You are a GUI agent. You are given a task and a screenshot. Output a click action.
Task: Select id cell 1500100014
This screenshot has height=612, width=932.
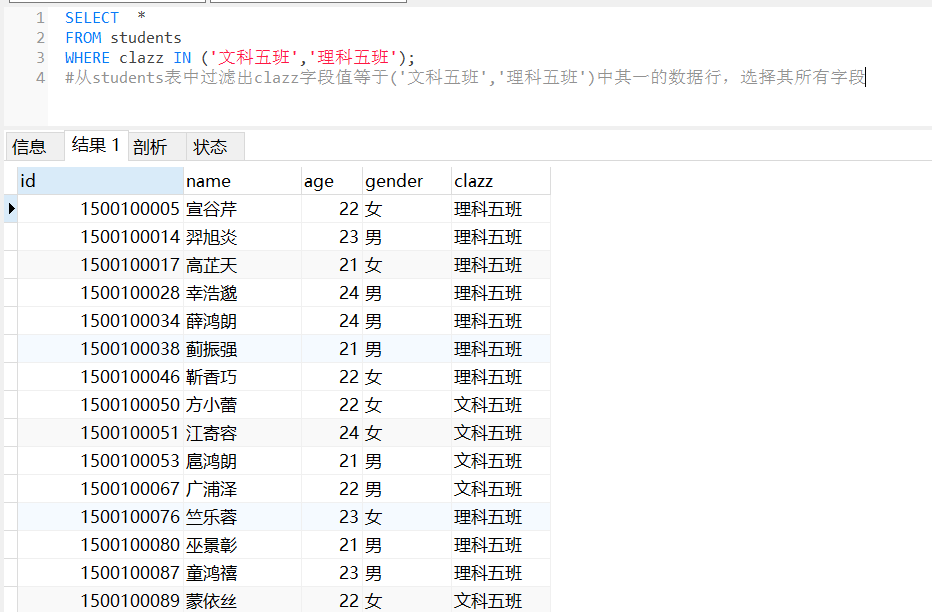click(x=100, y=237)
